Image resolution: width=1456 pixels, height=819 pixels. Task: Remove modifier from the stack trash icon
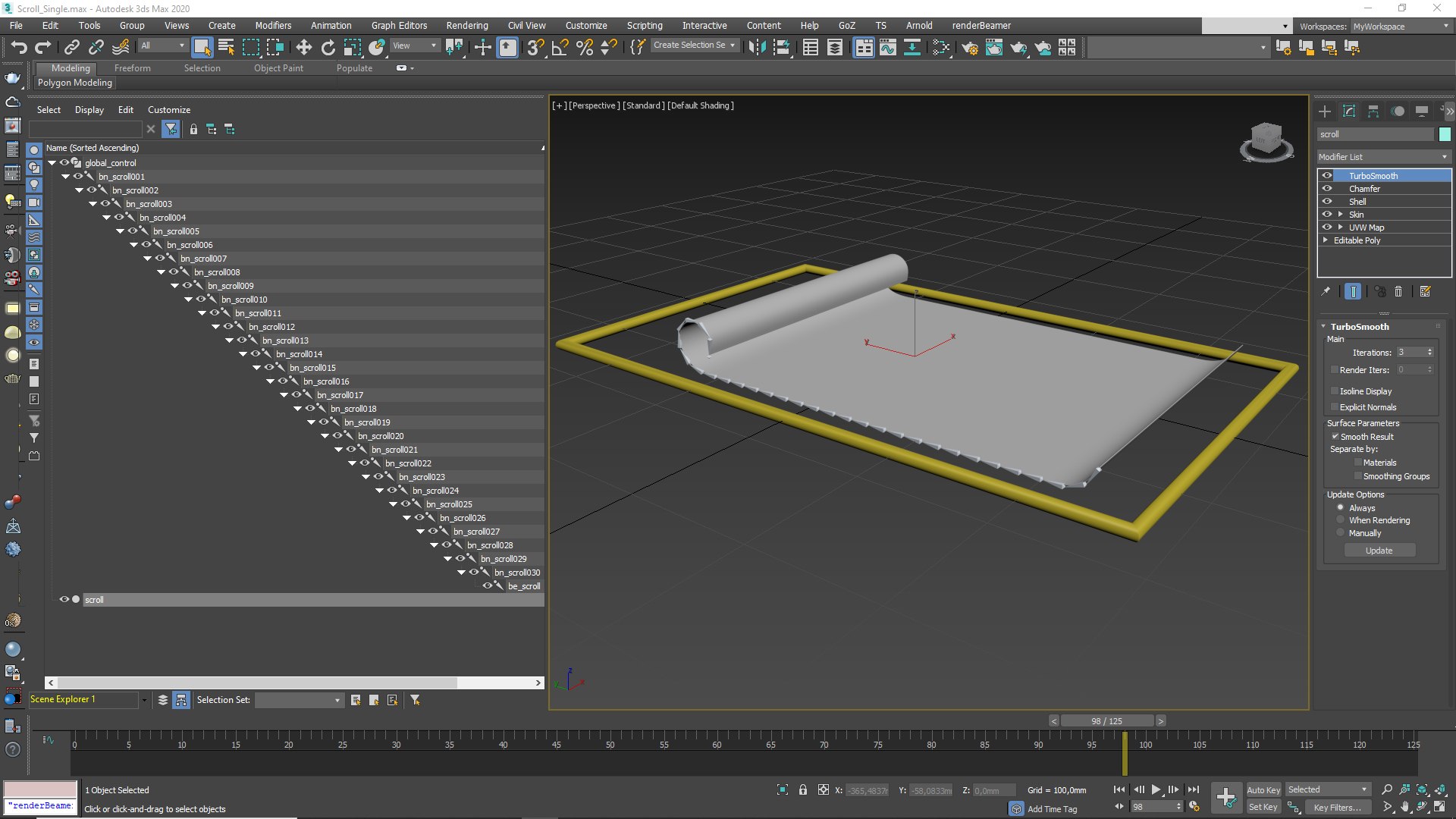tap(1398, 291)
